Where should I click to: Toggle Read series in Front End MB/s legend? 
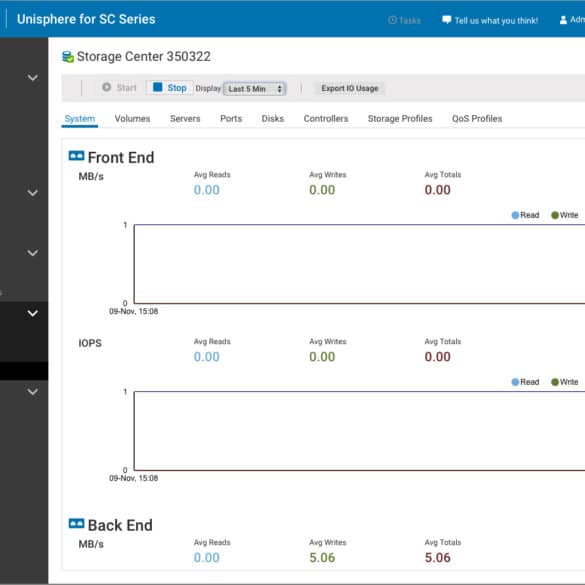(525, 215)
